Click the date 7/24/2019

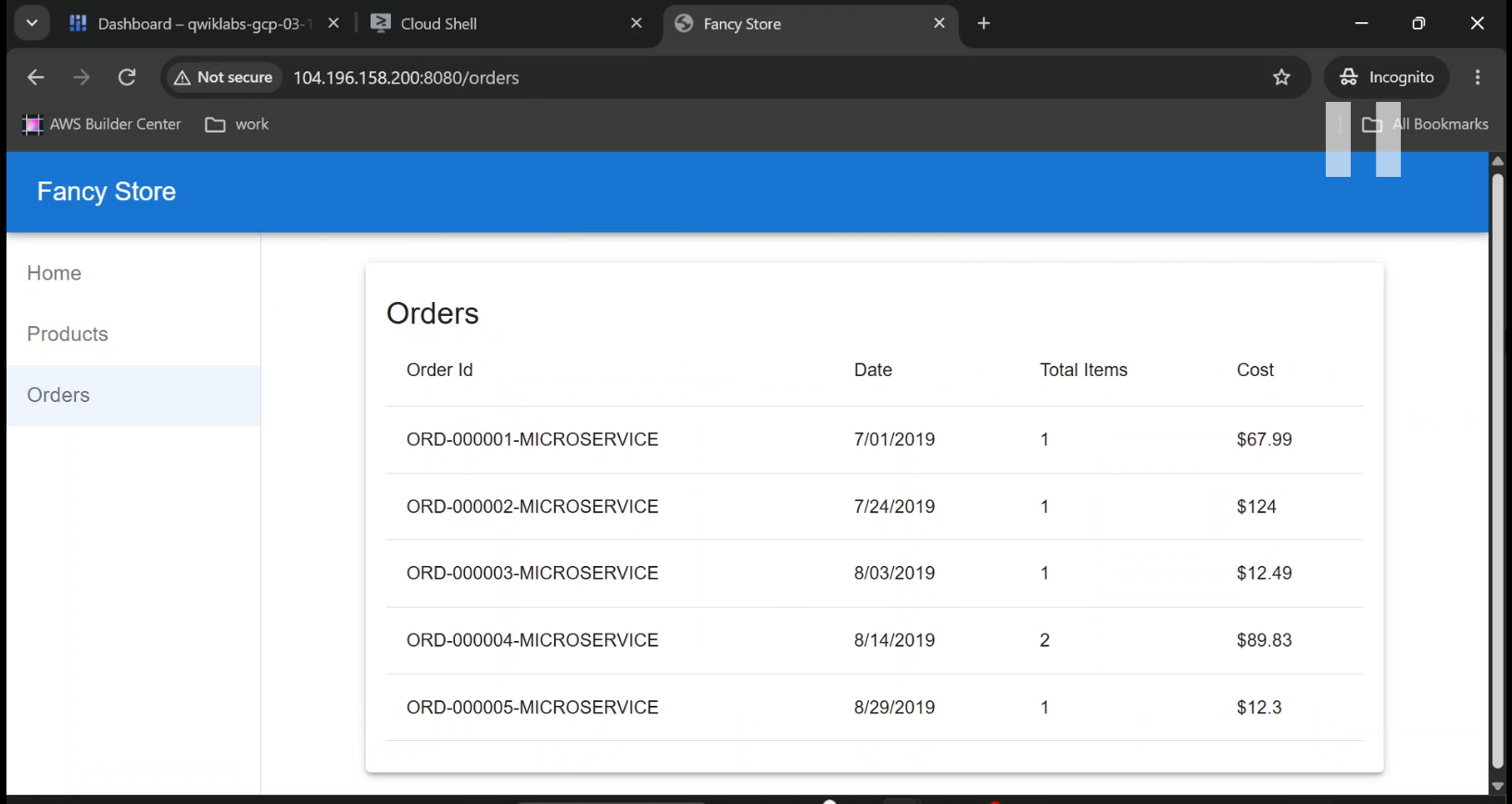[895, 507]
